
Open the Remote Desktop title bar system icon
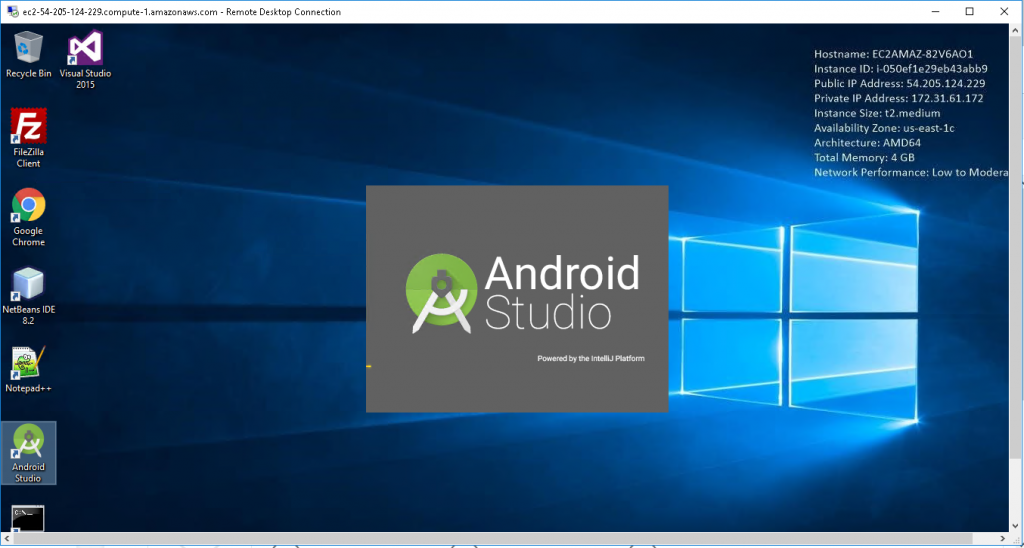[11, 12]
